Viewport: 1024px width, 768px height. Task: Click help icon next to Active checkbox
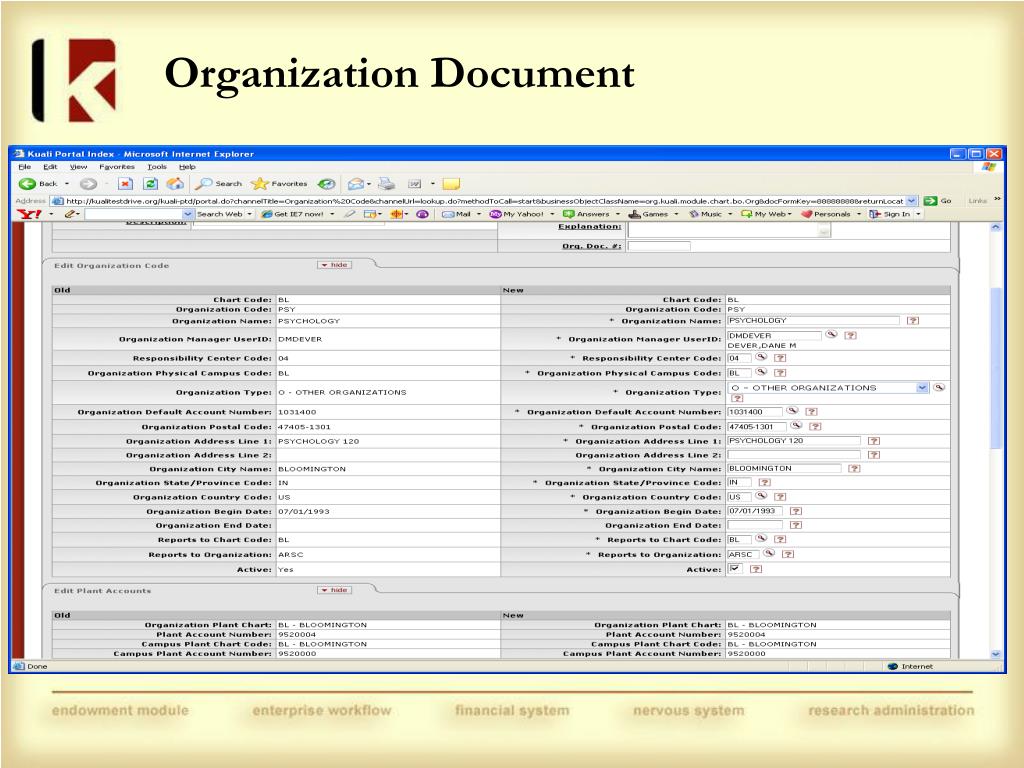pos(756,569)
